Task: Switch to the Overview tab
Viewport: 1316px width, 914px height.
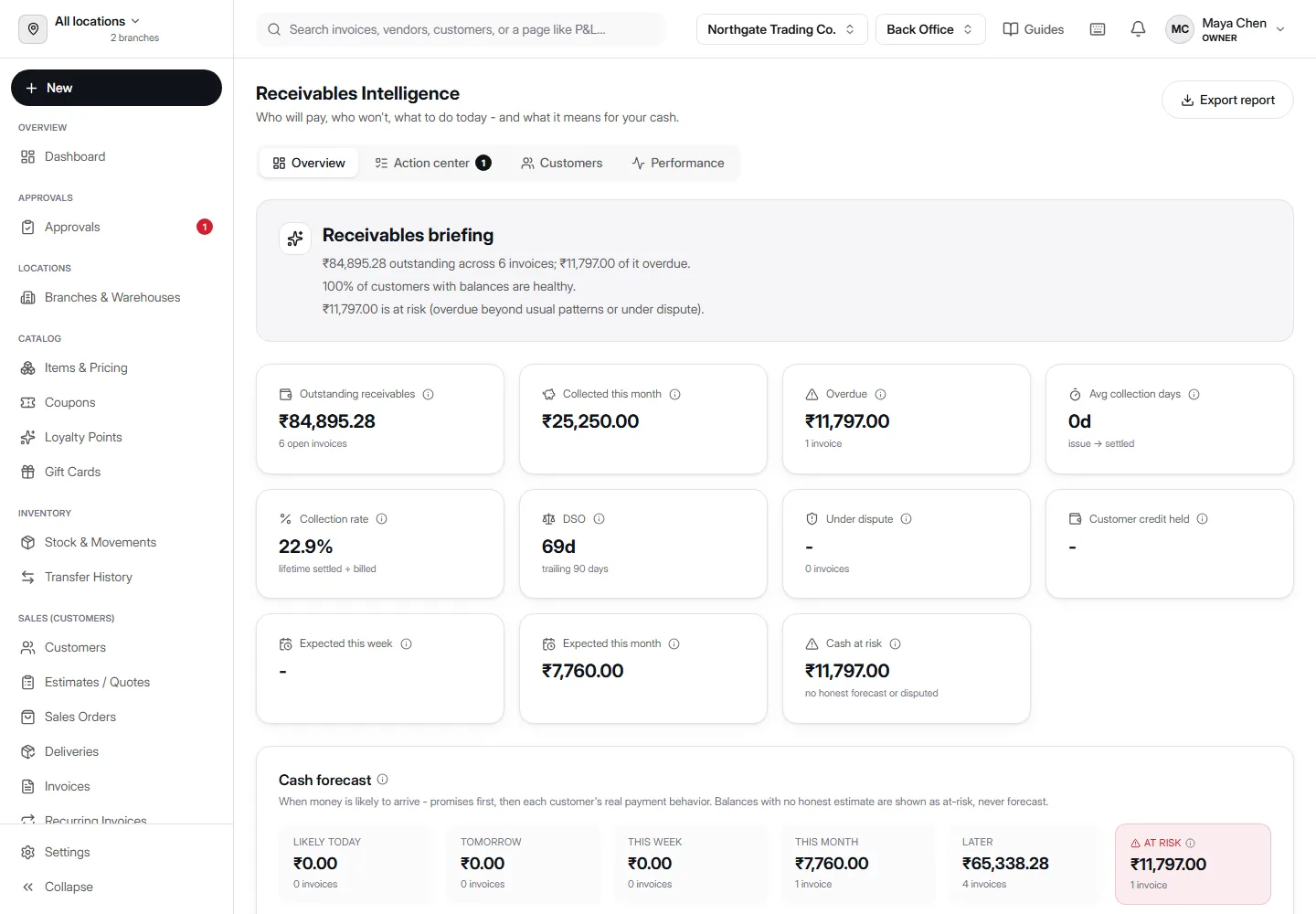Action: (309, 163)
